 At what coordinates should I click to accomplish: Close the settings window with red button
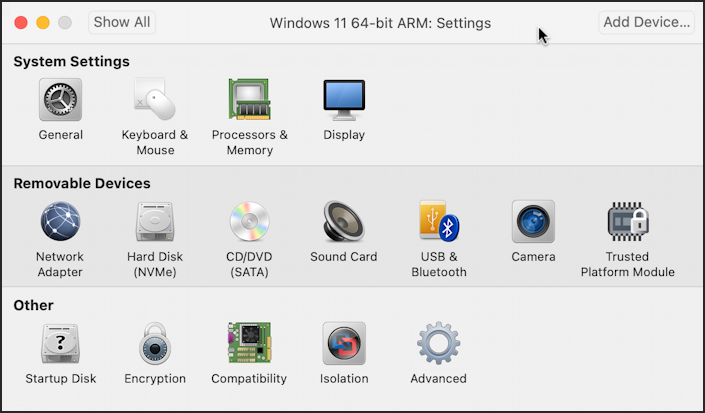[x=21, y=22]
